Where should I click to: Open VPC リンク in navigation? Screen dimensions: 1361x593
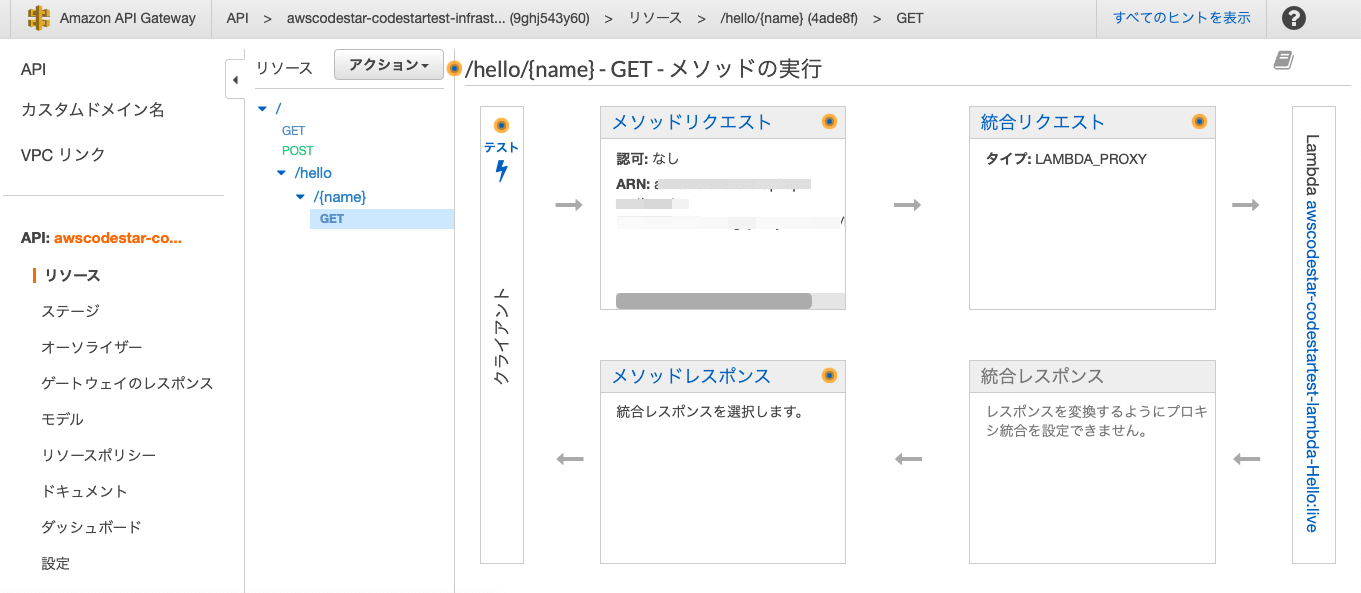(x=63, y=155)
